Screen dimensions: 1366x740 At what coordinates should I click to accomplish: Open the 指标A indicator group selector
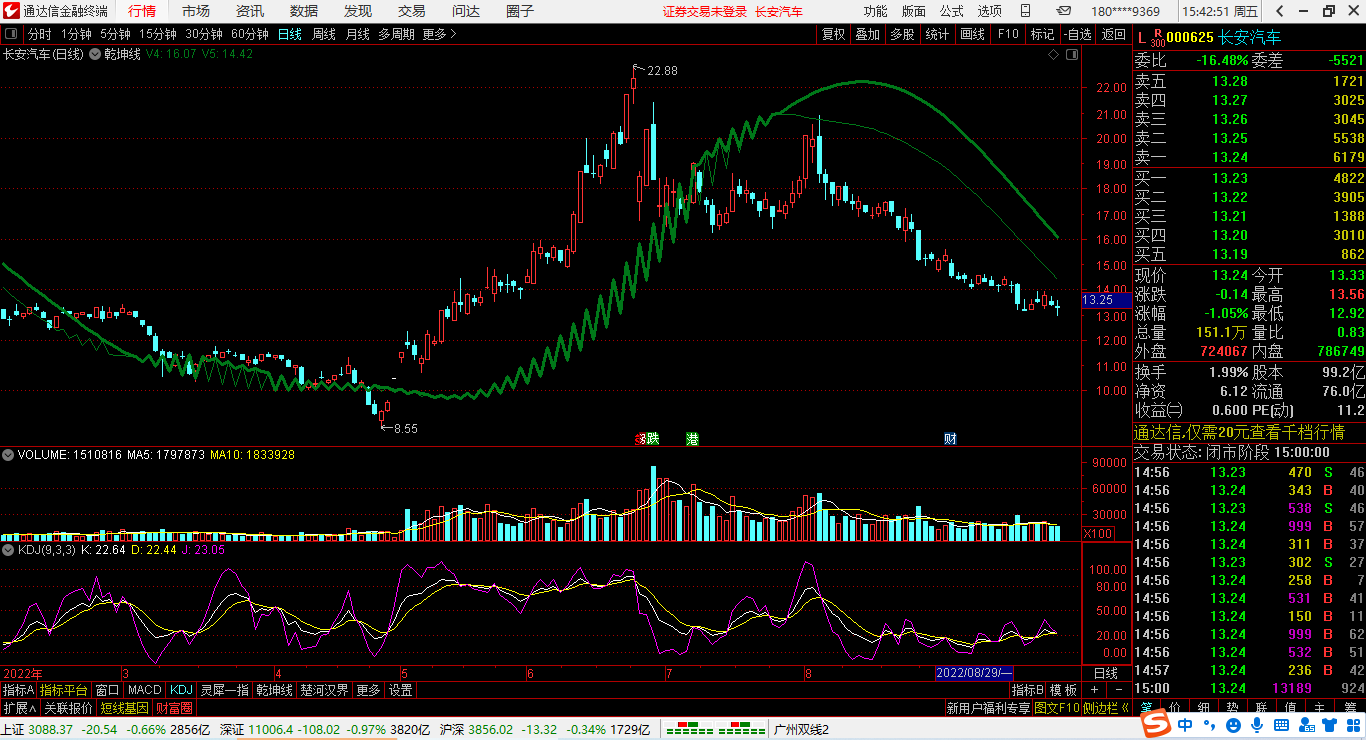tap(18, 690)
